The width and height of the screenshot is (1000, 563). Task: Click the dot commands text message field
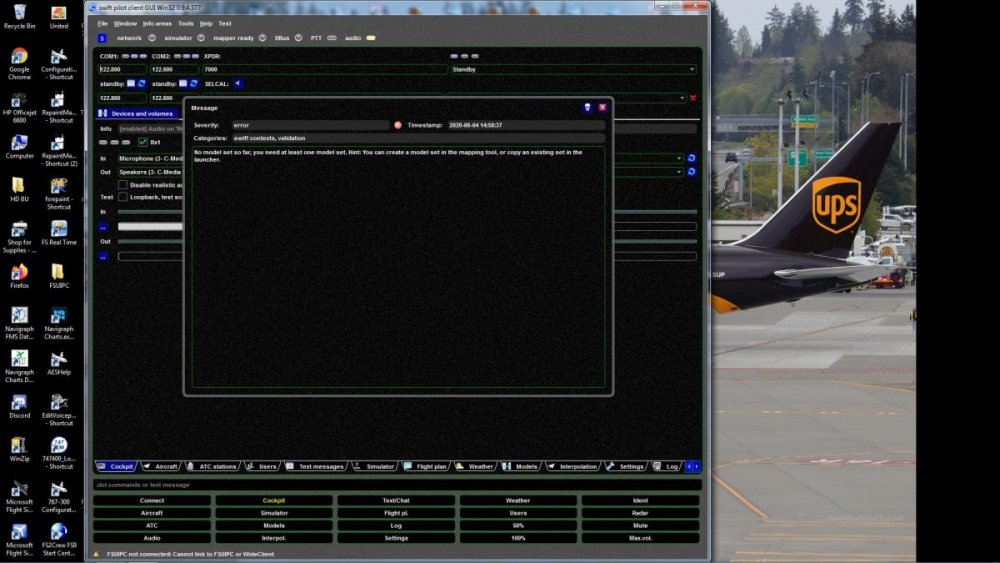pyautogui.click(x=397, y=485)
